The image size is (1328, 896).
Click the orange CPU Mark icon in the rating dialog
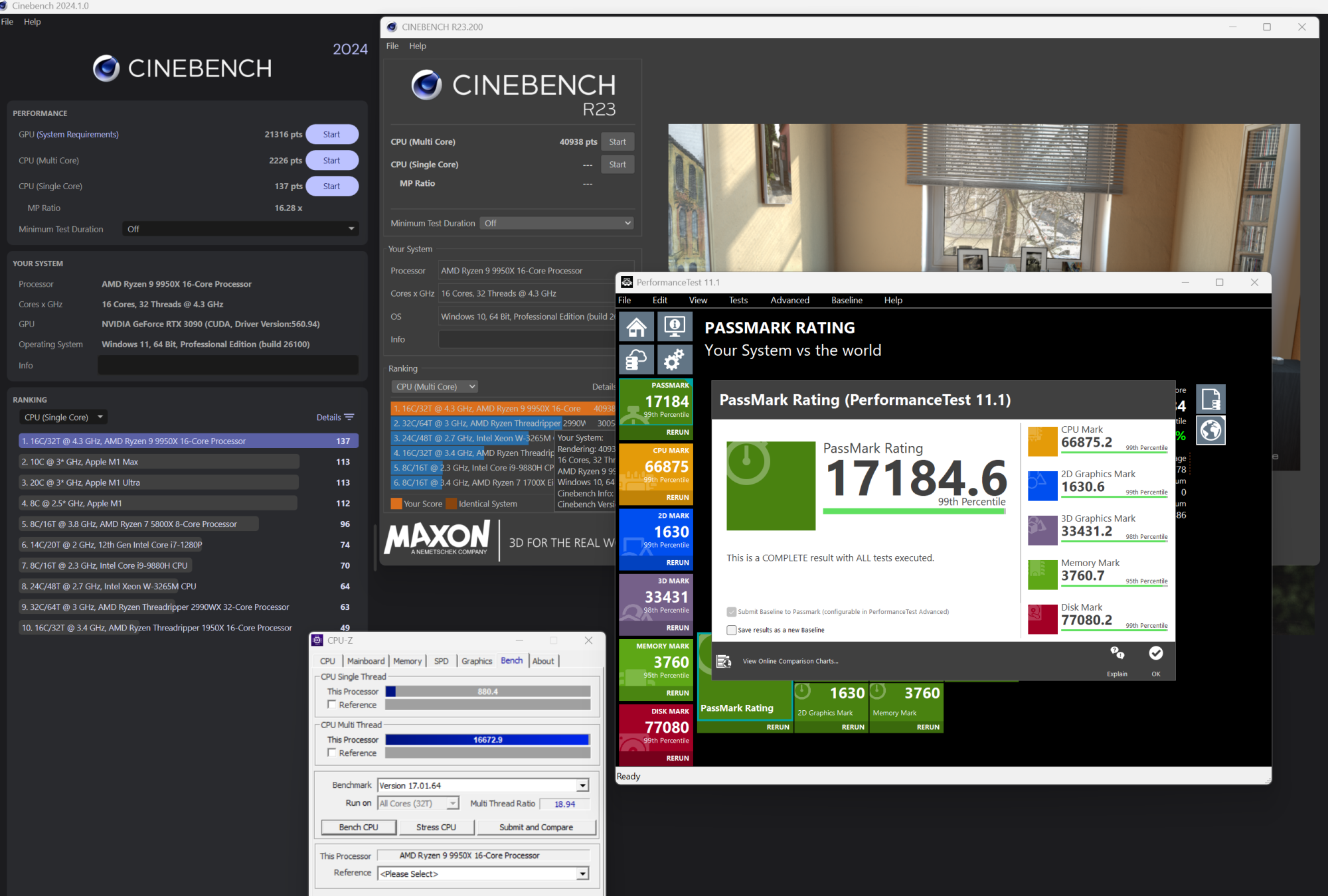[1042, 441]
